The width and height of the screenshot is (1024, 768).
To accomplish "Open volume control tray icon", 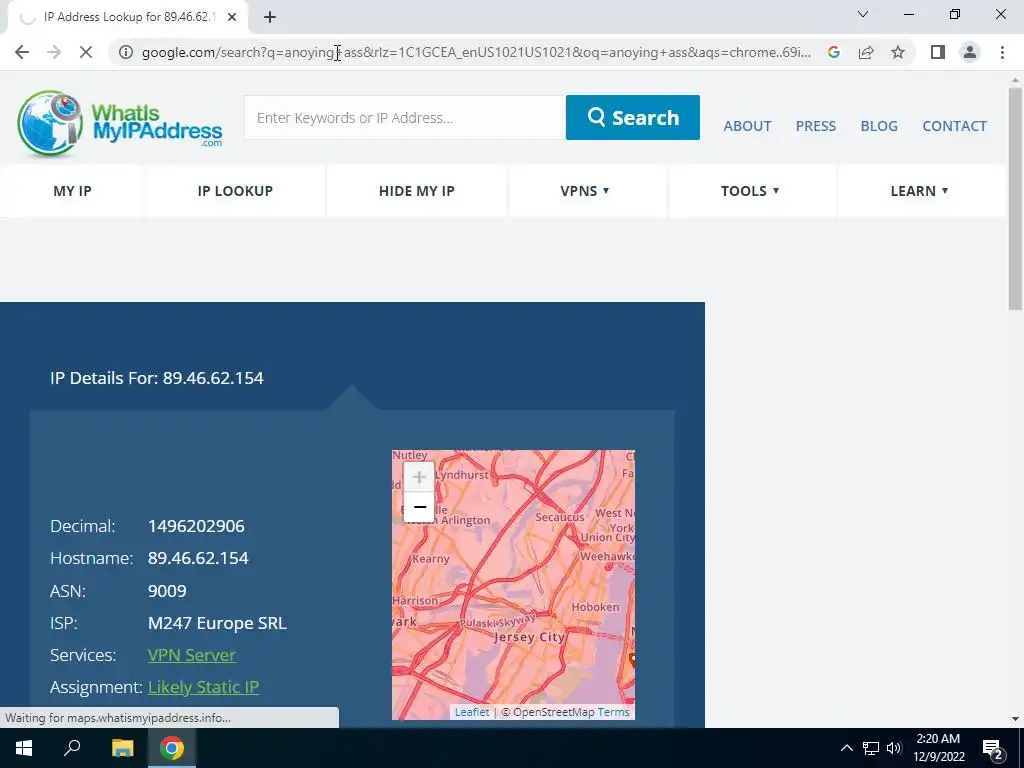I will (x=894, y=748).
